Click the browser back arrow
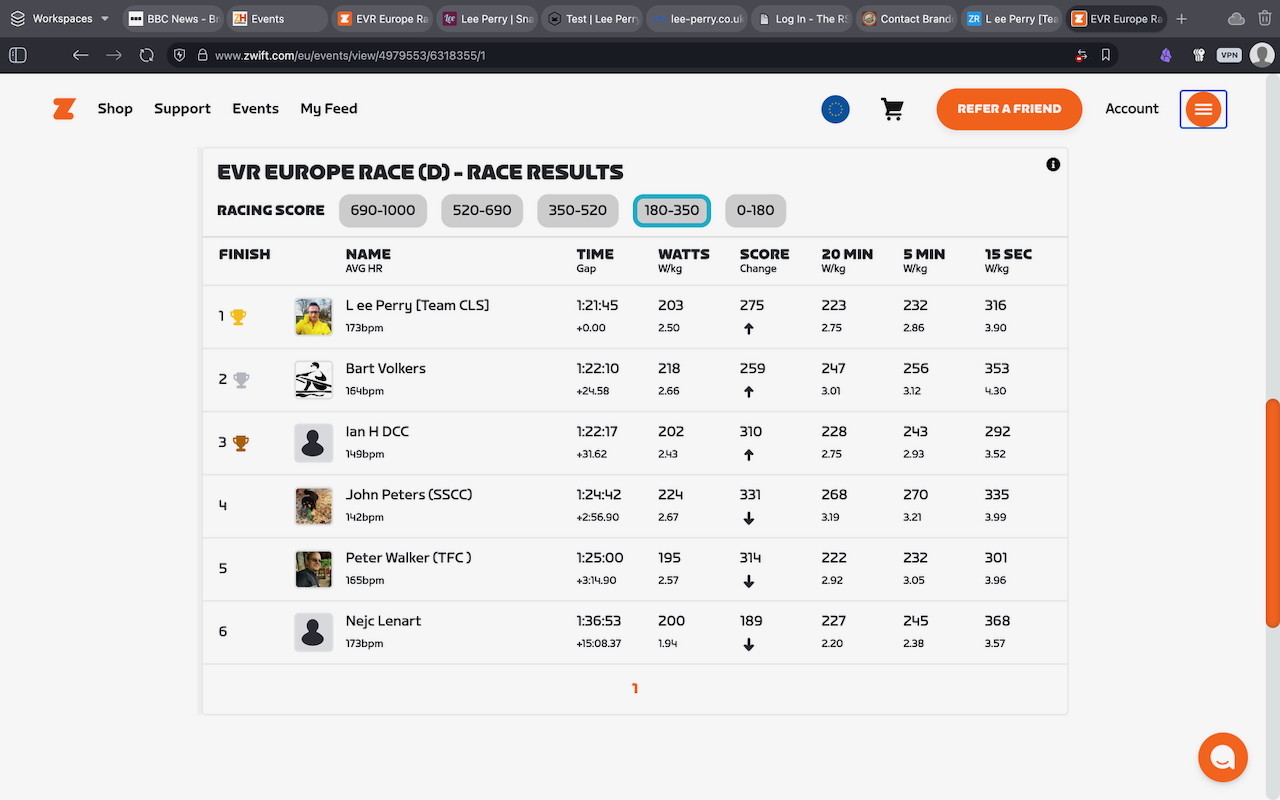The width and height of the screenshot is (1280, 800). pos(81,55)
